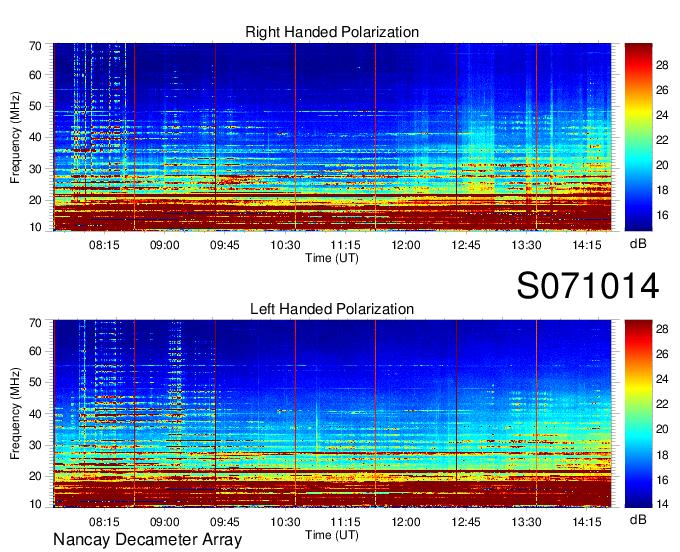
Task: Click the 14 dB tick on Left Handed colorbar
Action: [662, 504]
